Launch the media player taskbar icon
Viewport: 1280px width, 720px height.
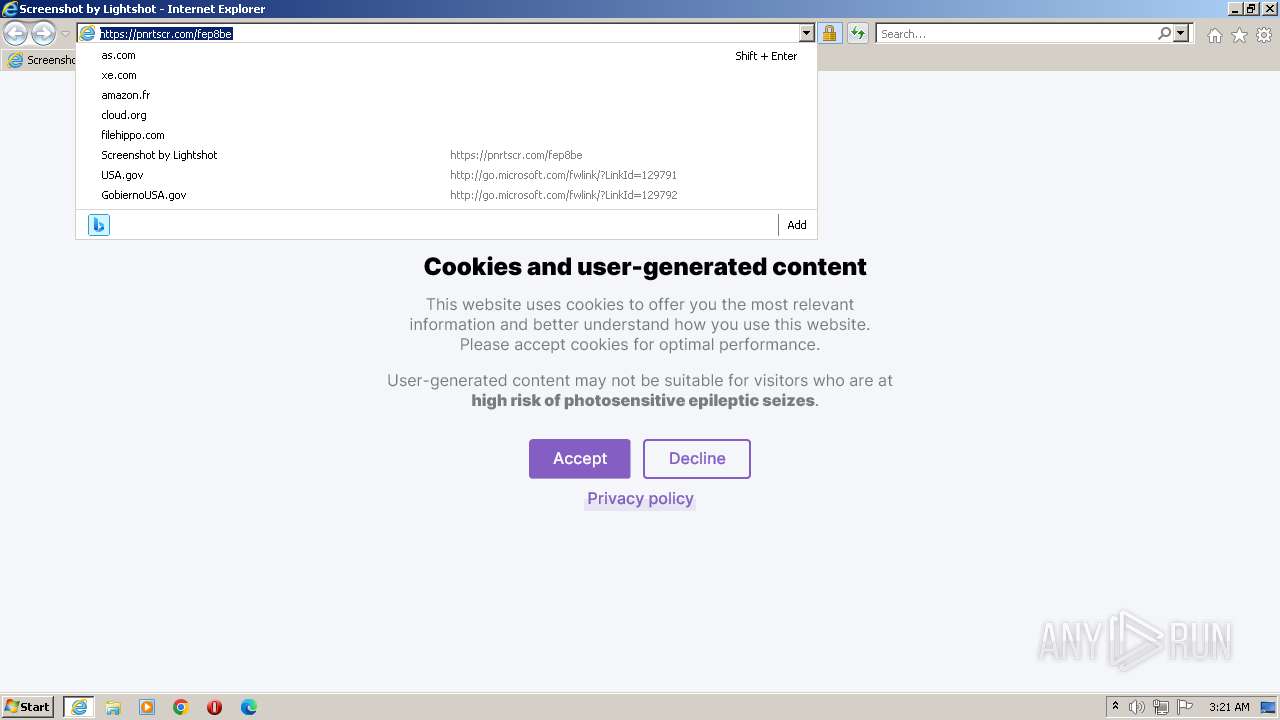(x=147, y=707)
